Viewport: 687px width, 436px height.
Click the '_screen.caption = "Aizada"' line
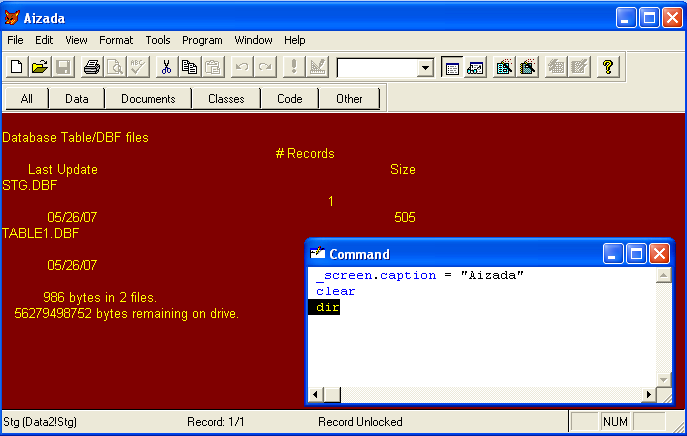(420, 275)
